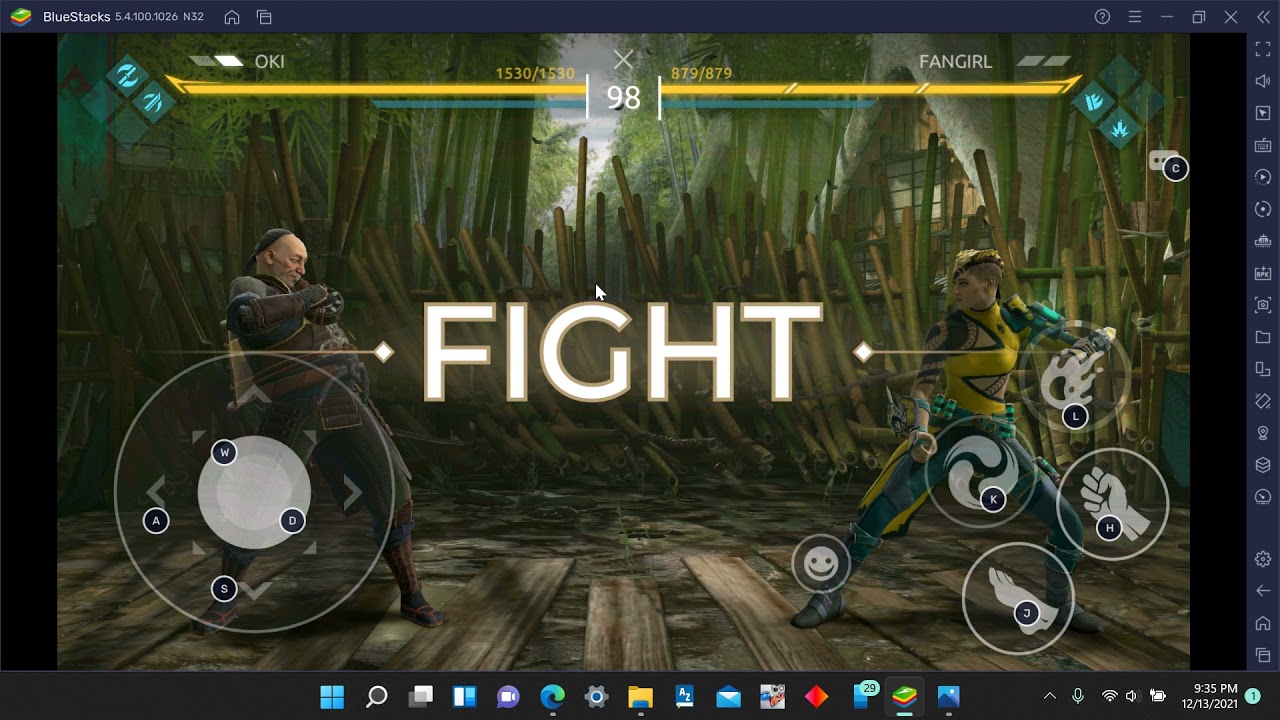Toggle the mouse cursor lock icon
Image resolution: width=1280 pixels, height=720 pixels.
[1263, 113]
